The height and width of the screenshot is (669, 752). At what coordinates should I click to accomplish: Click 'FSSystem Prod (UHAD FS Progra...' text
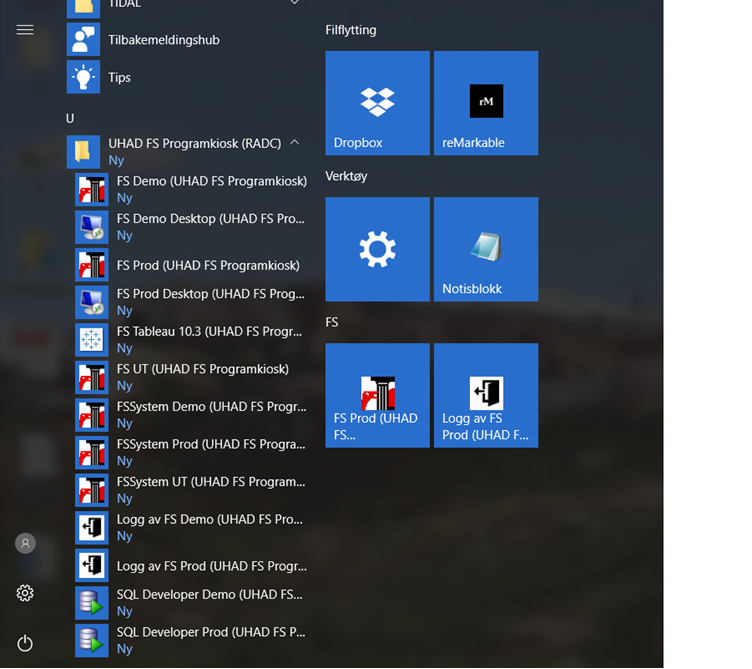(x=211, y=445)
